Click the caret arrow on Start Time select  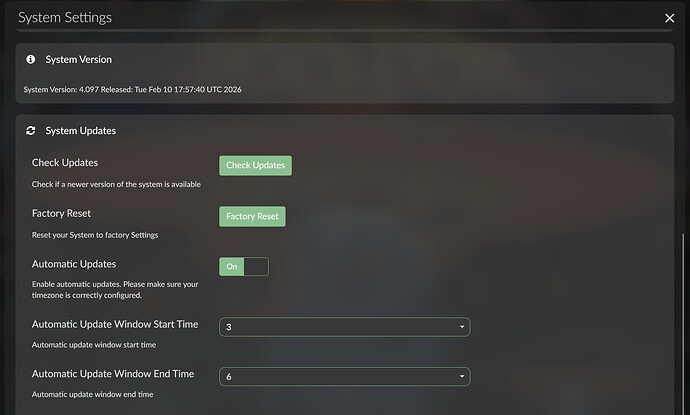(x=461, y=327)
